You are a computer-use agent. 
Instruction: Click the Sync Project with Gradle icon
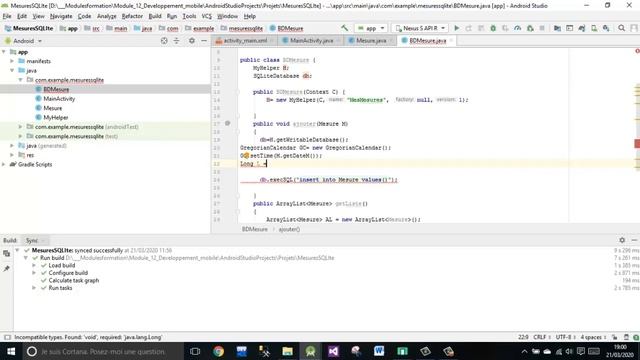click(x=582, y=28)
